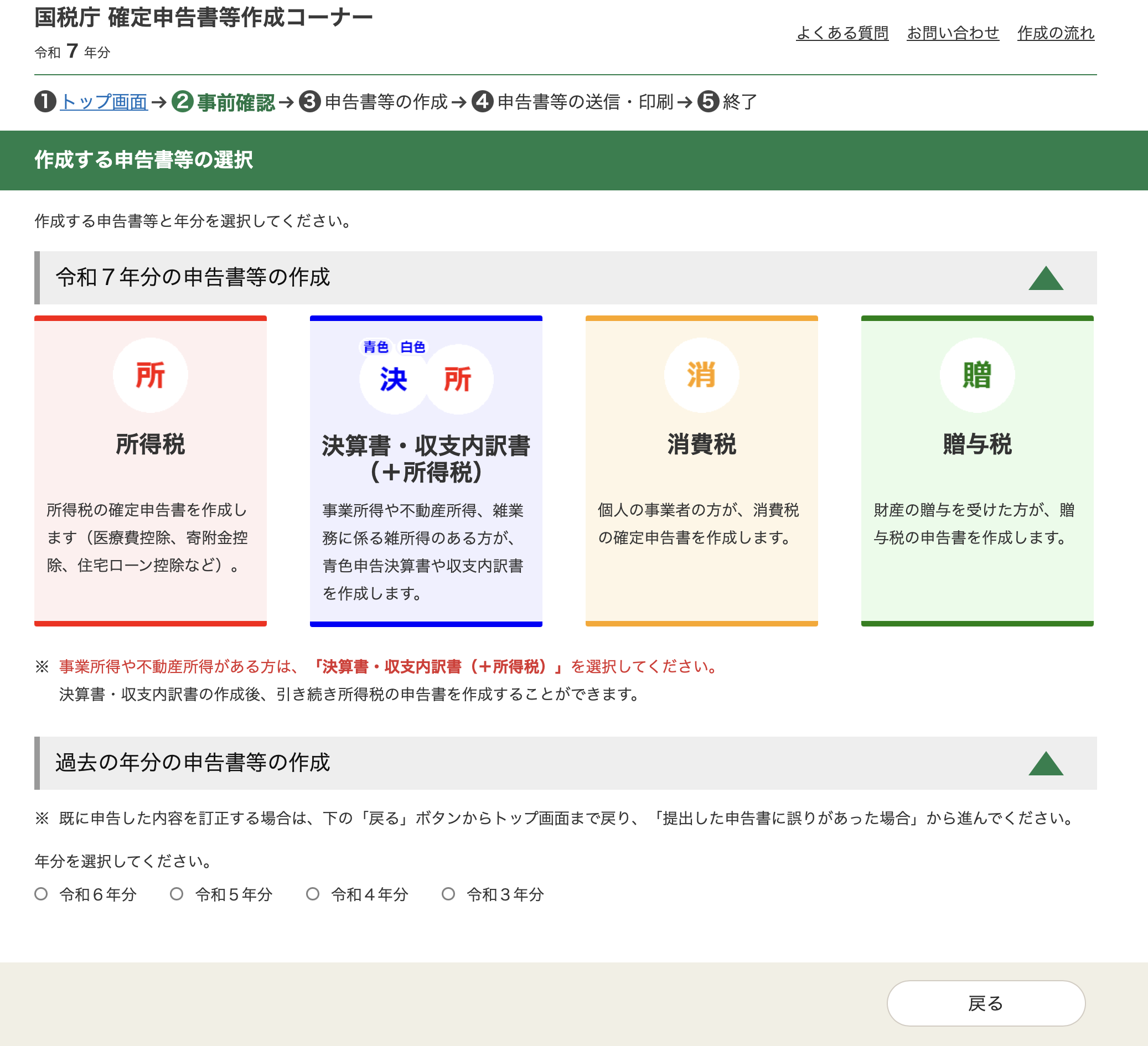Click the 所 icon in the blue card
This screenshot has height=1046, width=1148.
click(458, 379)
